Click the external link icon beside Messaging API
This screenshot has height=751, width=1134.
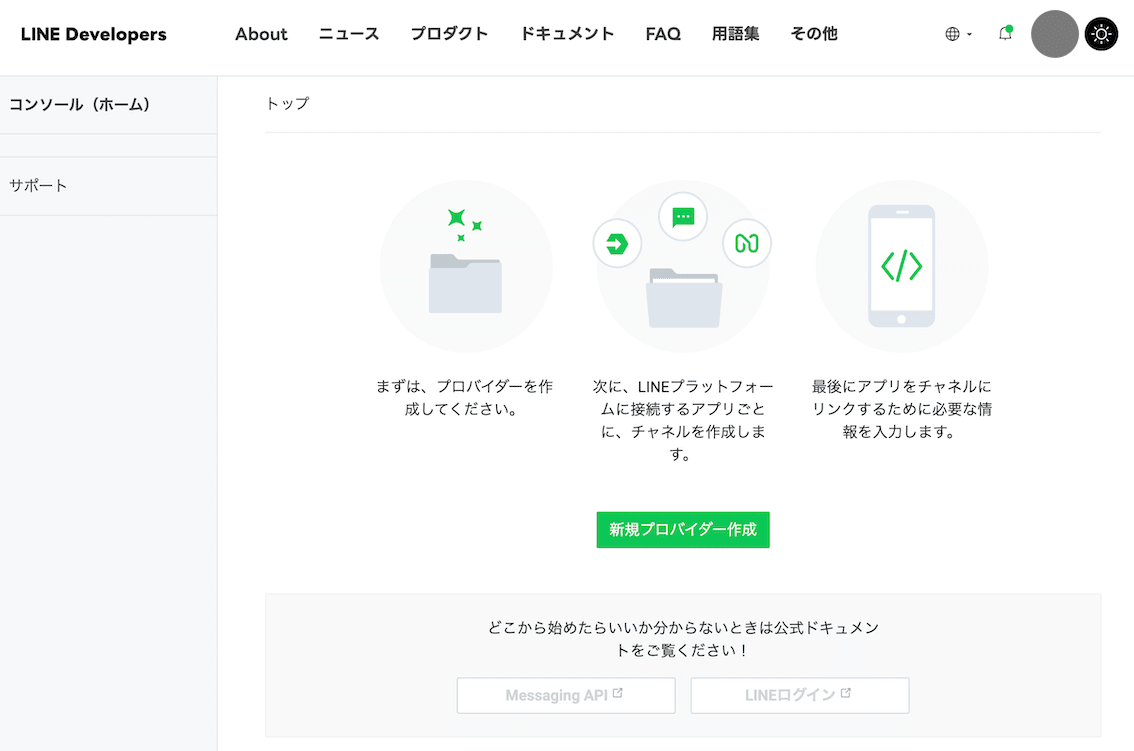click(618, 693)
